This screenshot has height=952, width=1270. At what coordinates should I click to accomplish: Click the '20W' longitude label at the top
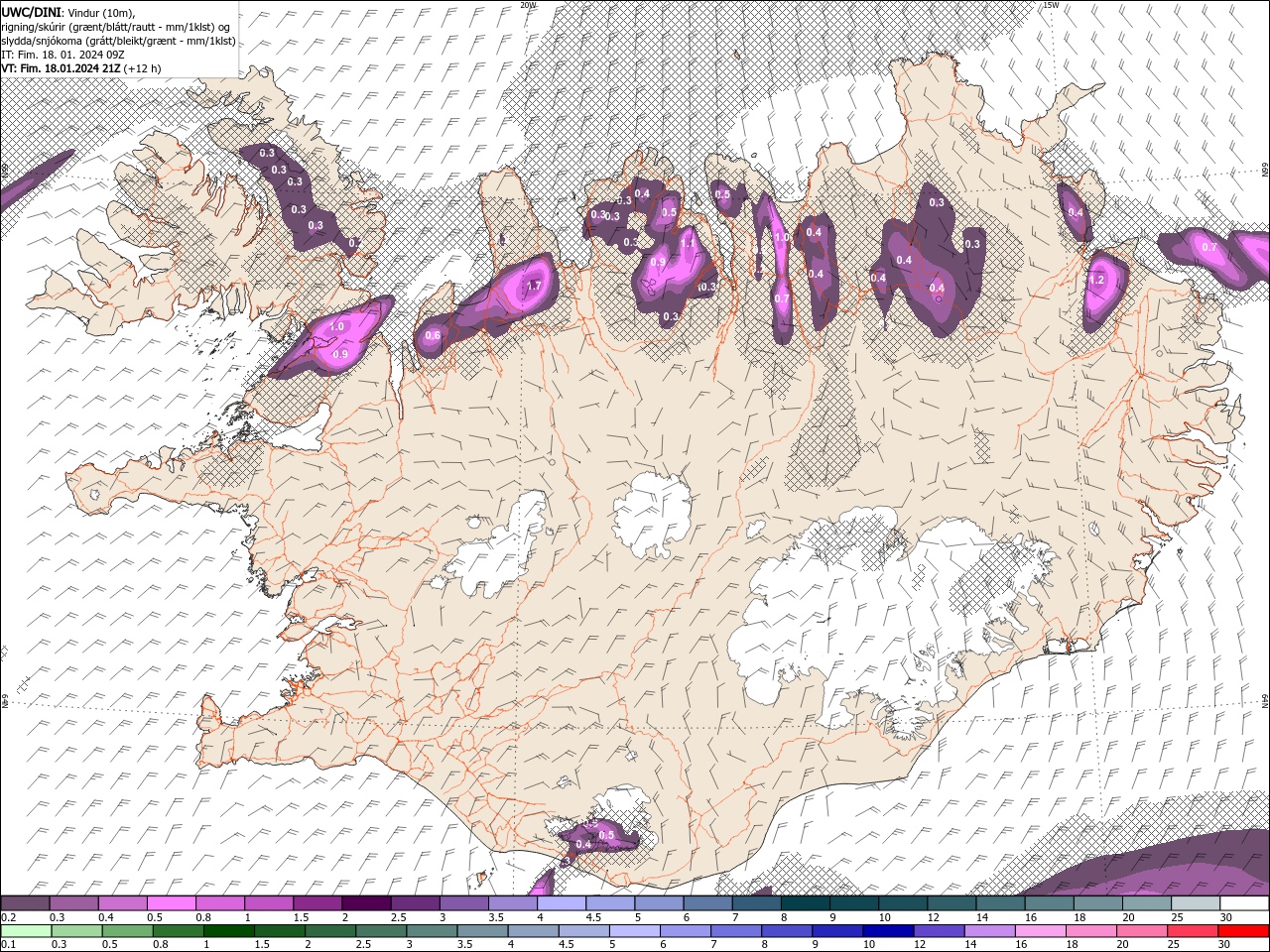tap(528, 5)
